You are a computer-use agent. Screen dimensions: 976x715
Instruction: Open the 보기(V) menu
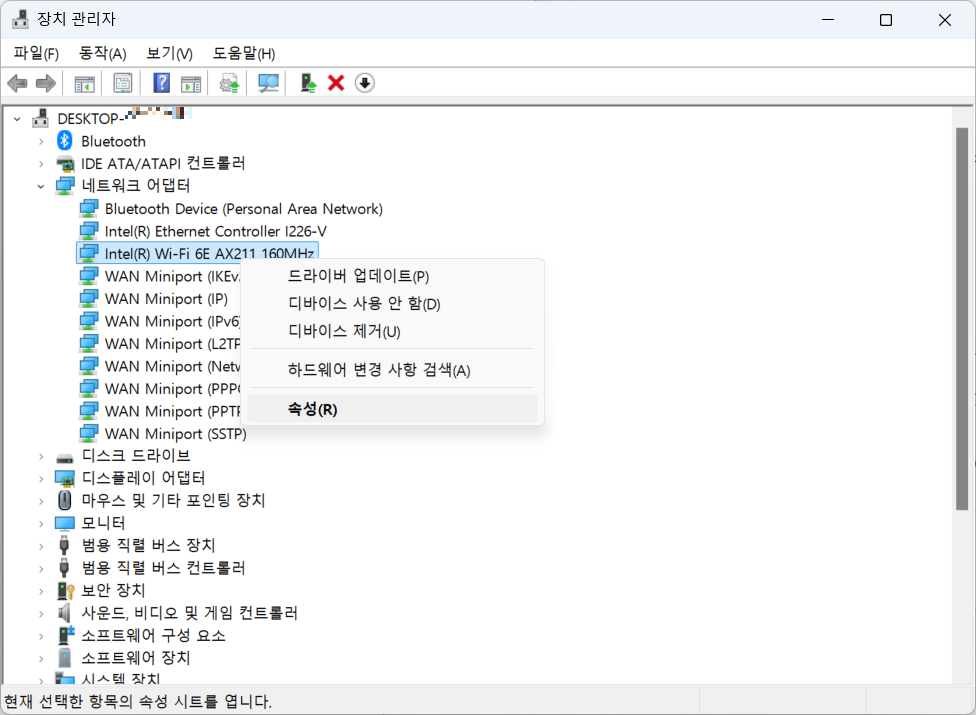(x=169, y=54)
